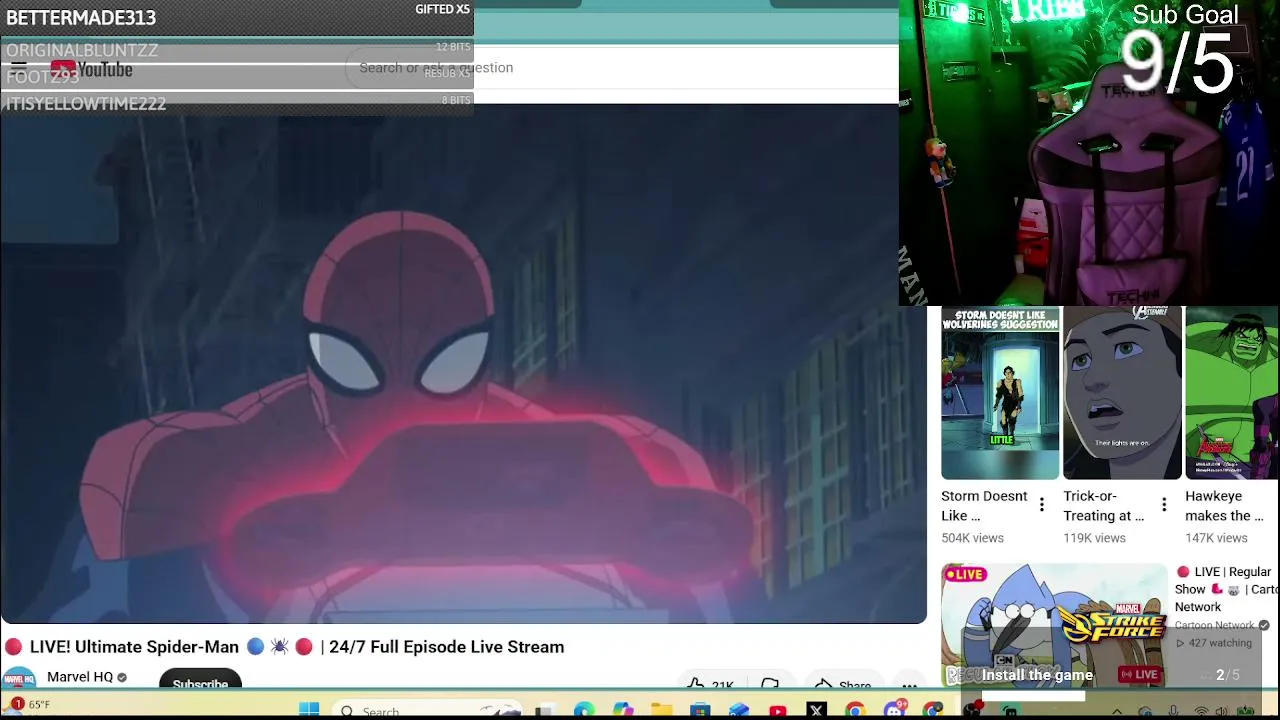
Task: Click the Spider-Man live stream video player
Action: point(463,364)
